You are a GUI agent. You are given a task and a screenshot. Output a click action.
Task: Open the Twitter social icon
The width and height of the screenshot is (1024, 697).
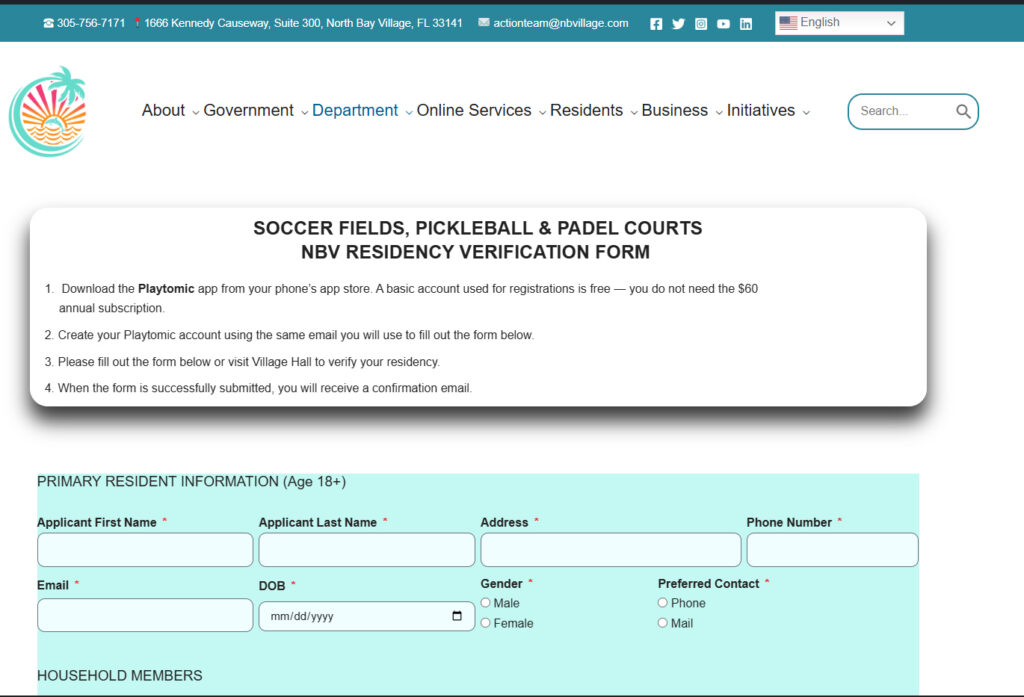(679, 24)
